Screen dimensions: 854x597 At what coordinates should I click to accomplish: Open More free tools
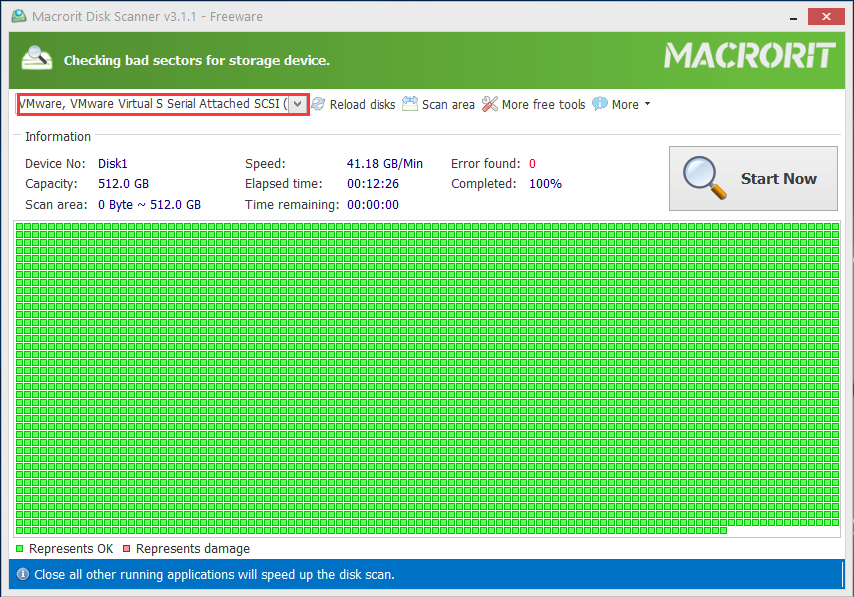pos(543,105)
